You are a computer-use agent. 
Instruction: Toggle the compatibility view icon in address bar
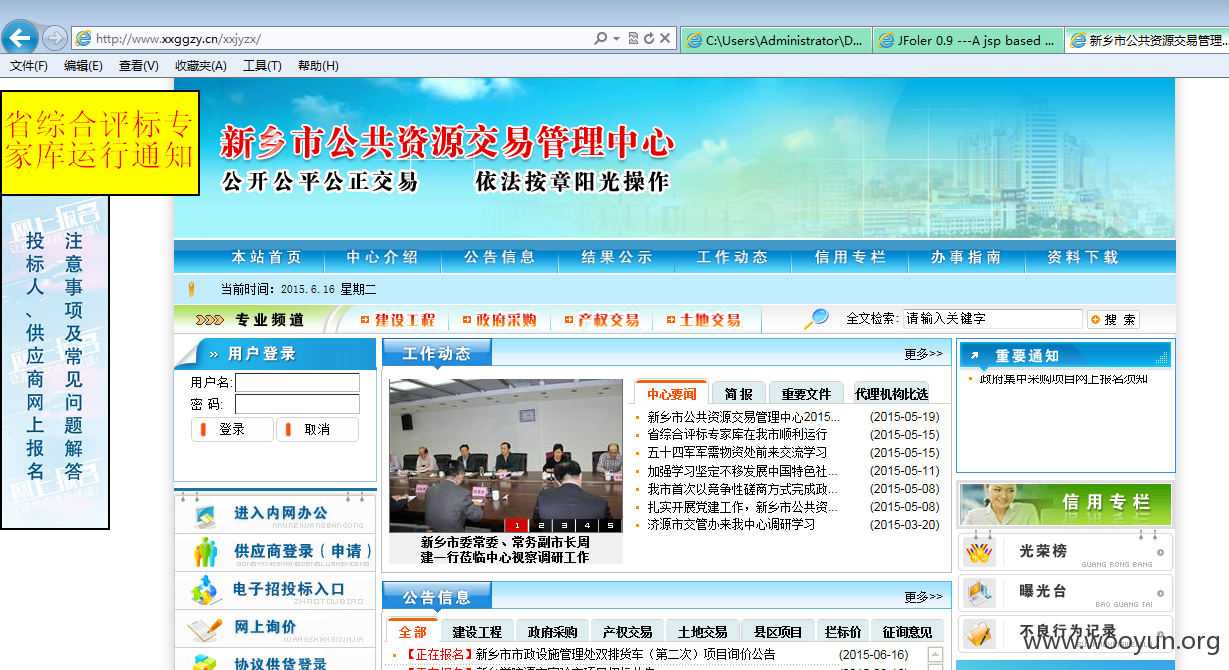[x=634, y=39]
